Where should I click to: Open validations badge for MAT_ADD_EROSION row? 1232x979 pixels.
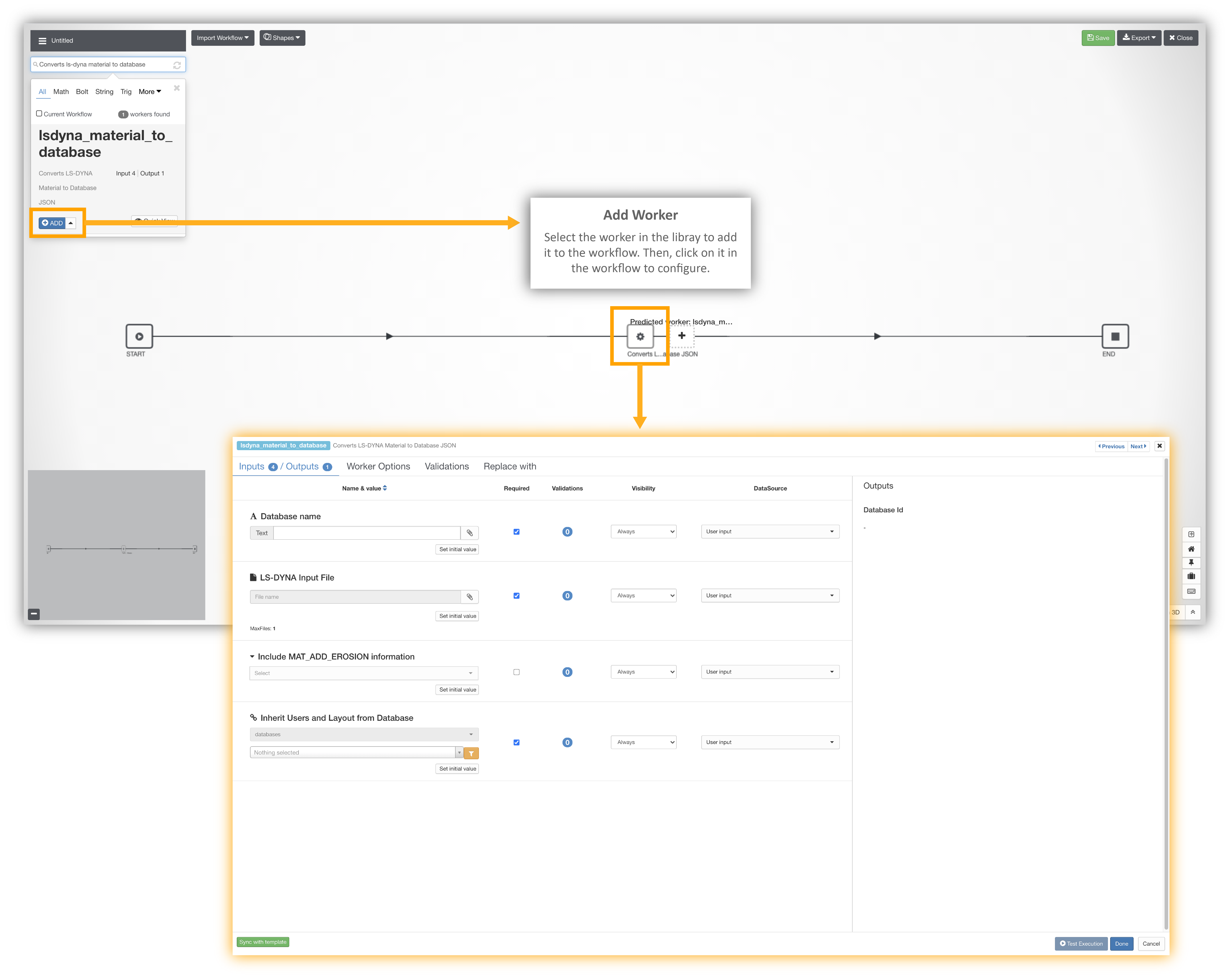[x=567, y=672]
